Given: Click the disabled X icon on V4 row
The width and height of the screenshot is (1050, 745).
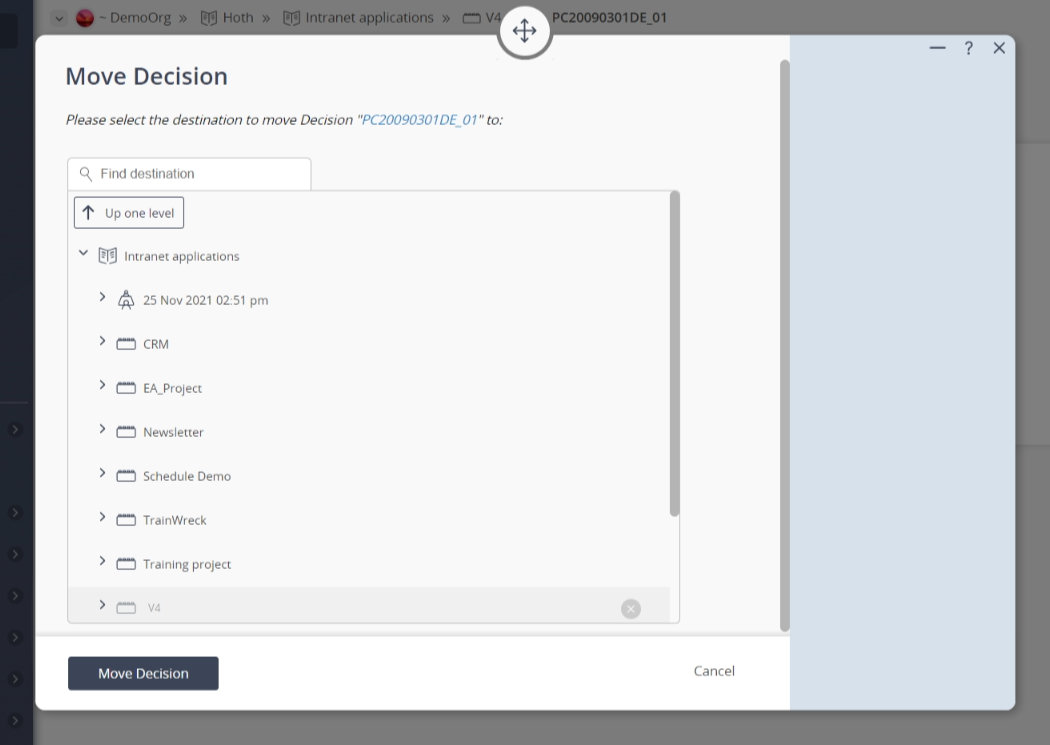Looking at the screenshot, I should 631,608.
